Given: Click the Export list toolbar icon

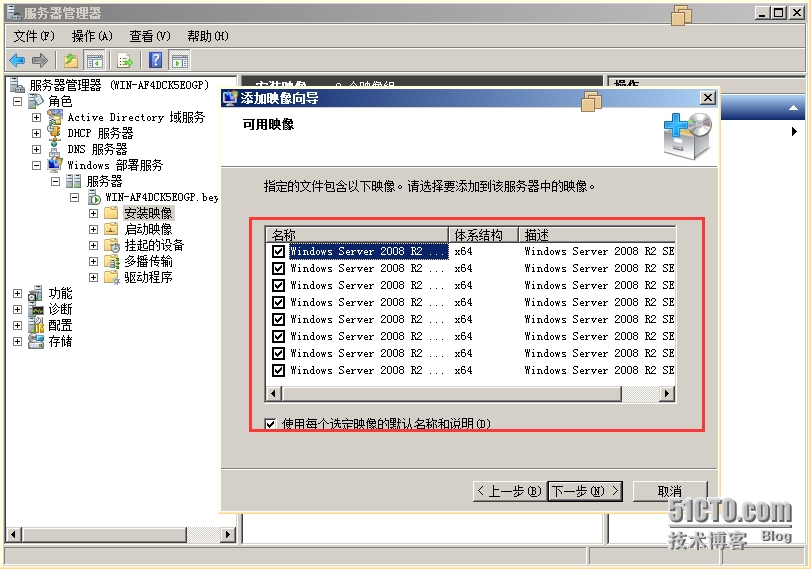Looking at the screenshot, I should [x=125, y=61].
